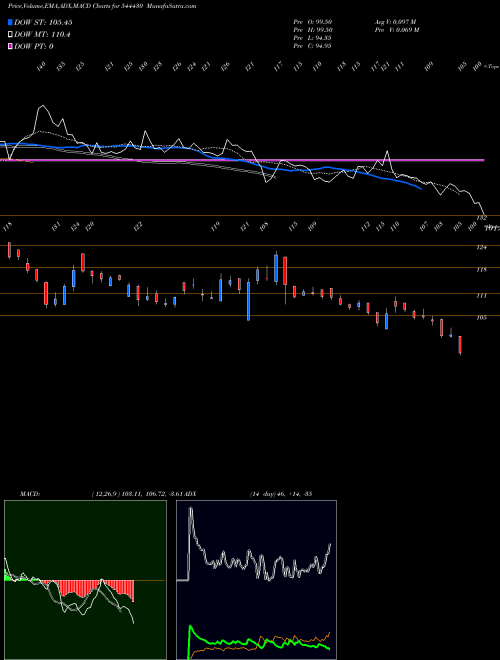This screenshot has height=660, width=500.
Task: Click the chart title text at top
Action: click(102, 6)
